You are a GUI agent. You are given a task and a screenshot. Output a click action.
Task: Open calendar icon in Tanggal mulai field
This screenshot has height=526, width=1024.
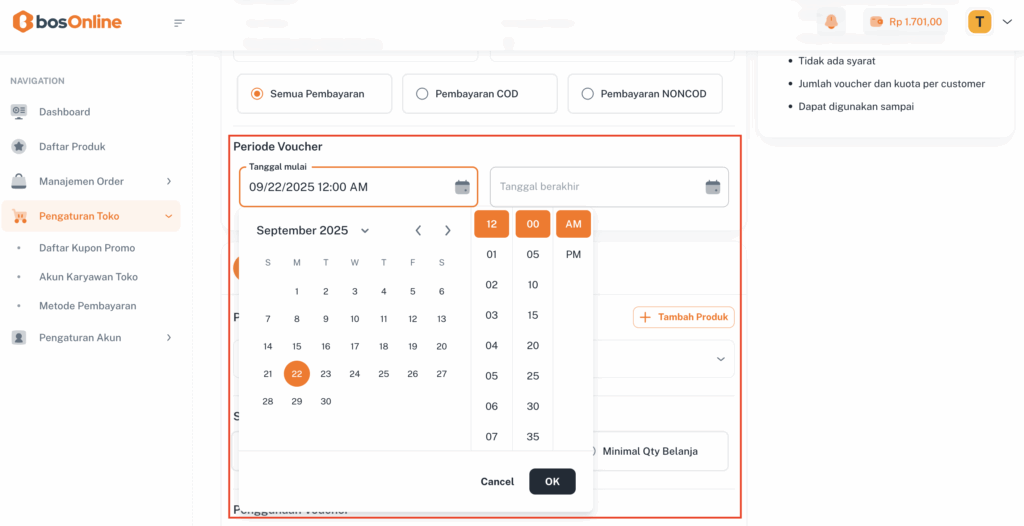pos(462,187)
